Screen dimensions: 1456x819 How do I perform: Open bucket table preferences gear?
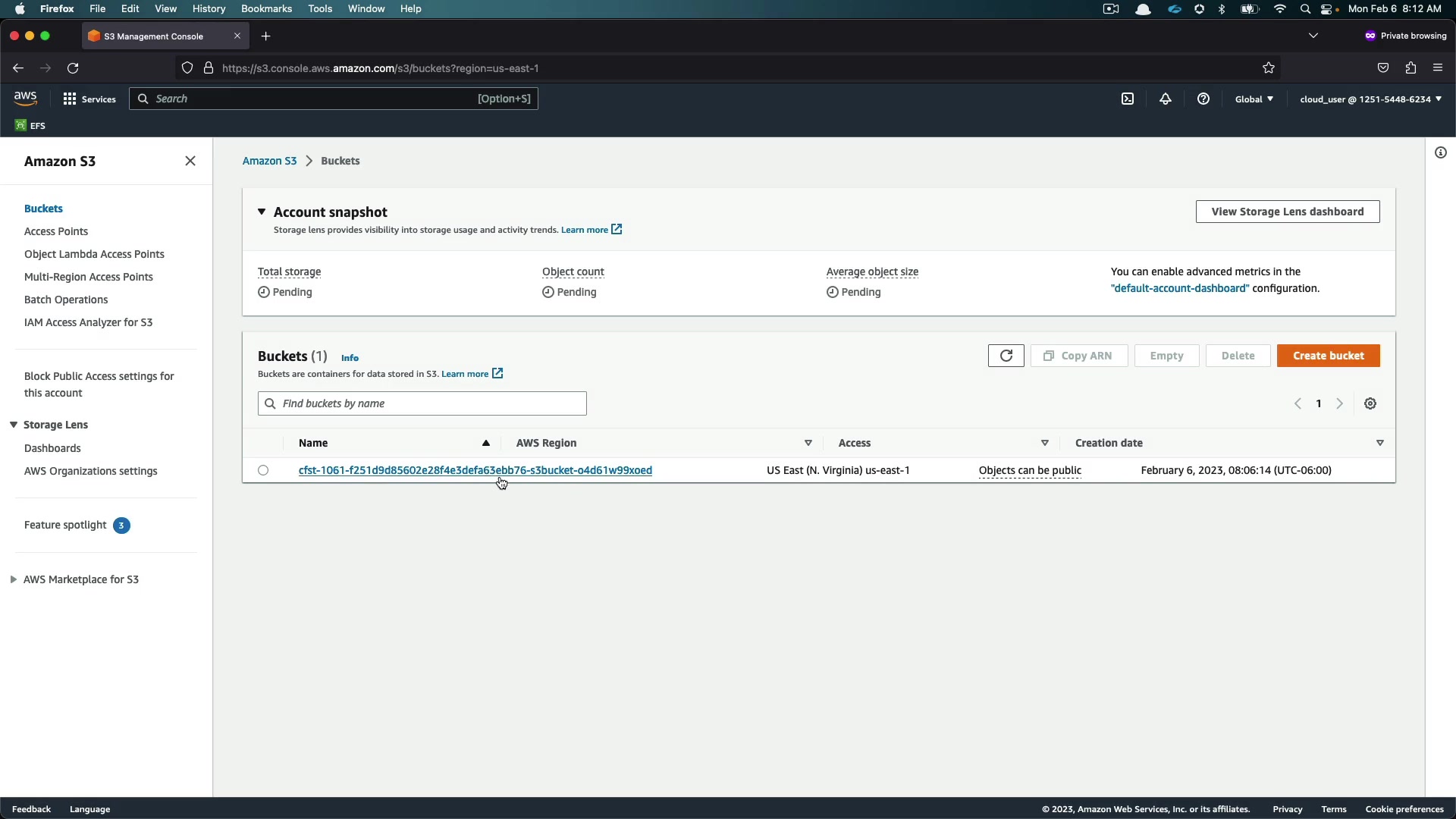coord(1370,403)
